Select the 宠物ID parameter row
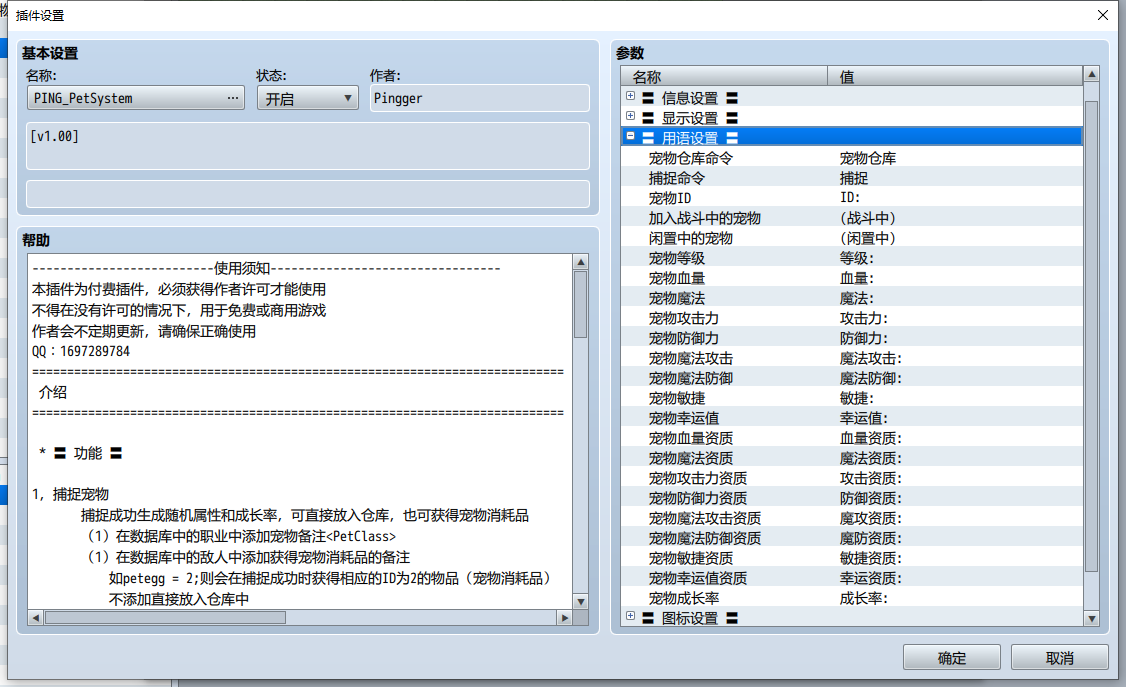 tap(852, 198)
